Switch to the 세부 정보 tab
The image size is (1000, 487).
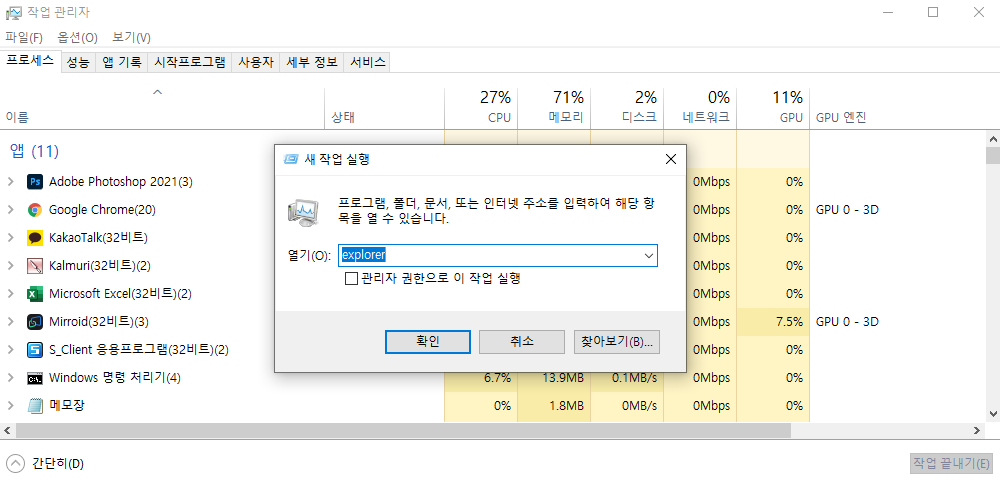312,62
